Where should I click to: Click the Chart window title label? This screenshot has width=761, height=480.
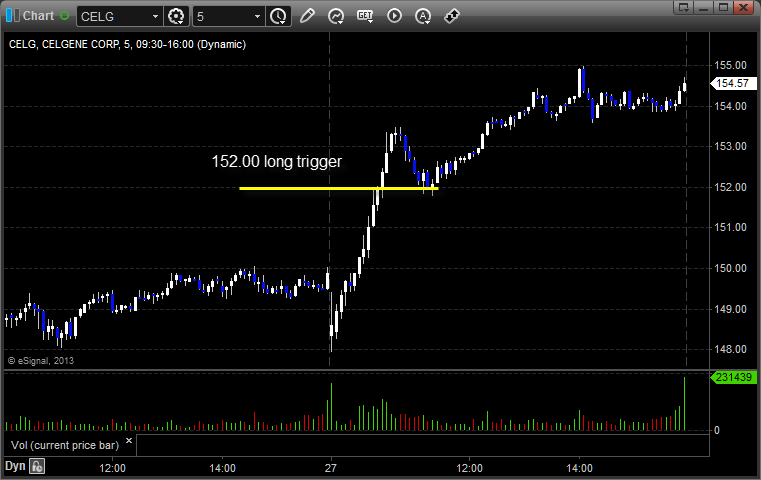[38, 16]
